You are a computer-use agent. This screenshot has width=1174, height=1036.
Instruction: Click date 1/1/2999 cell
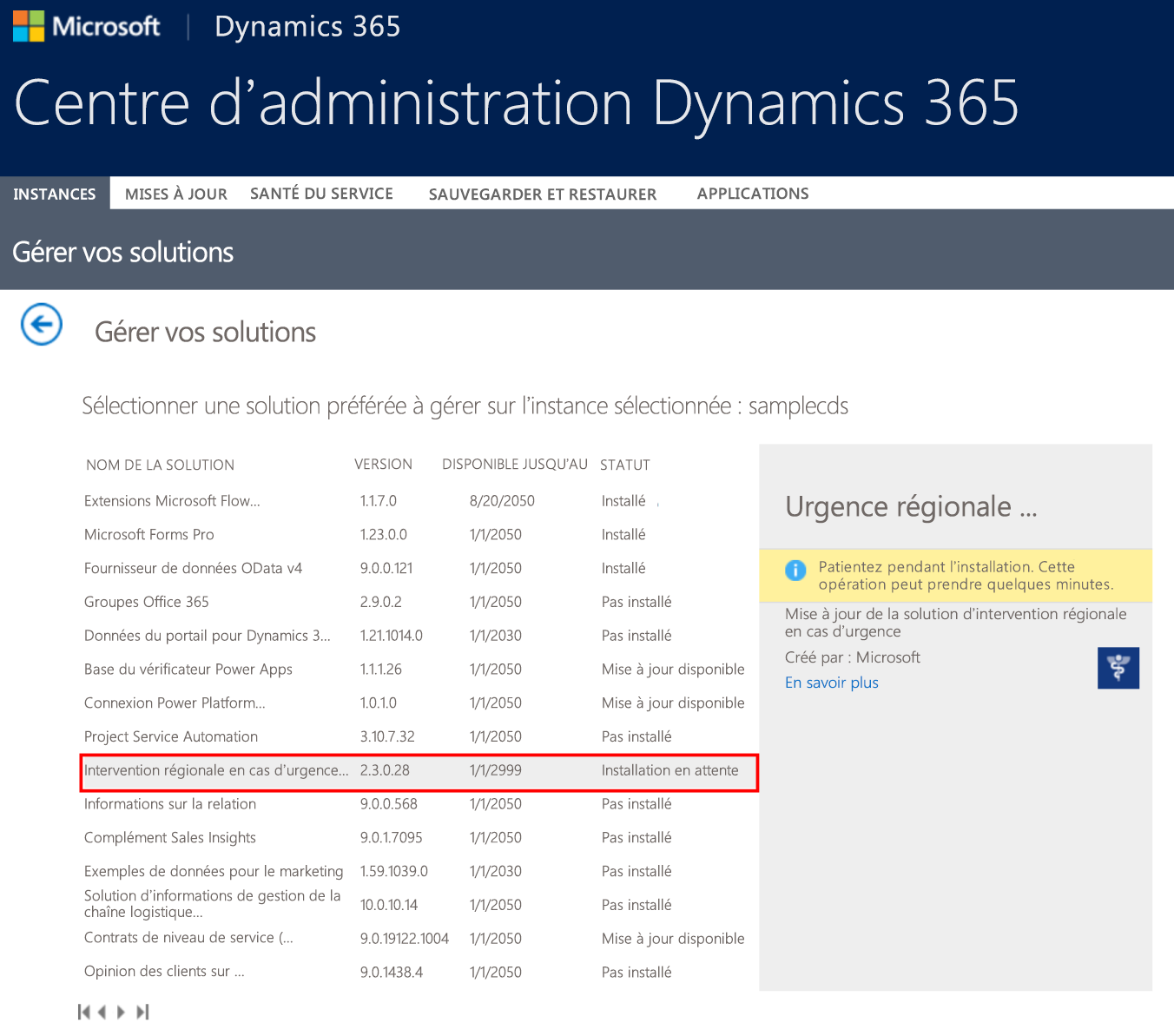[495, 770]
